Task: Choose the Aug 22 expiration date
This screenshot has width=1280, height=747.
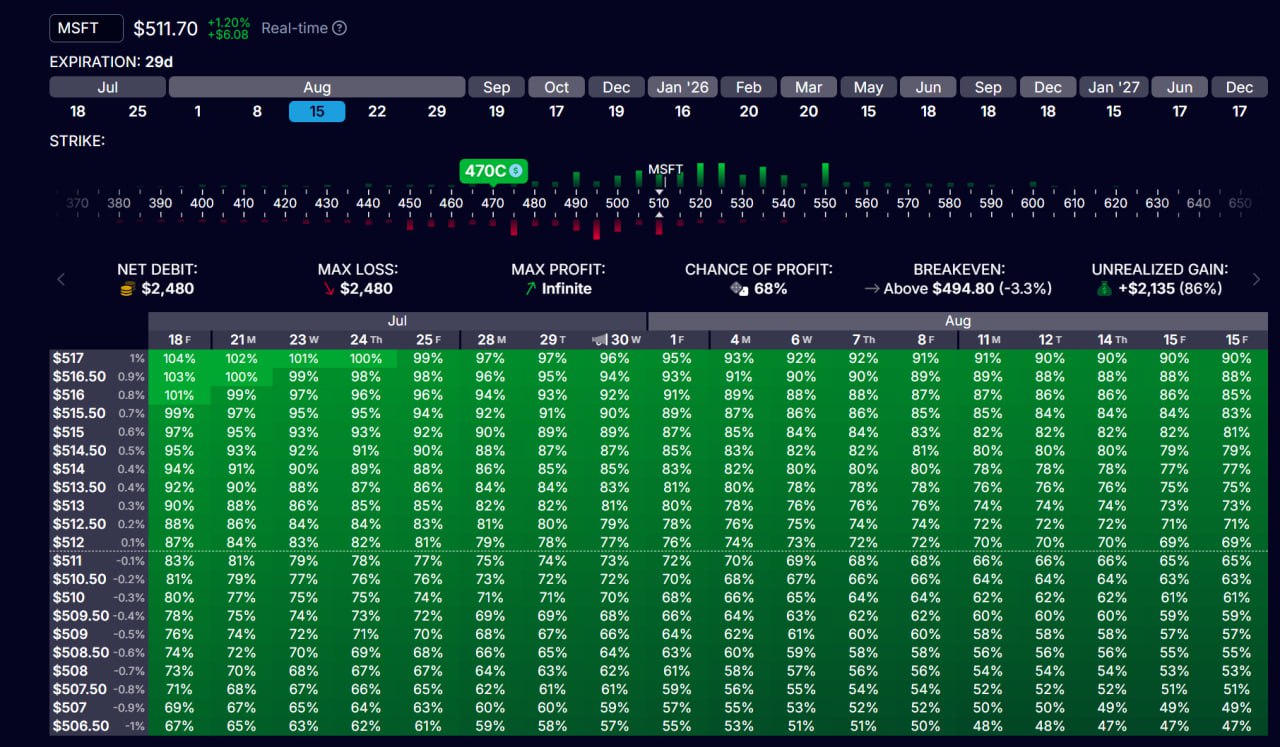Action: point(377,111)
